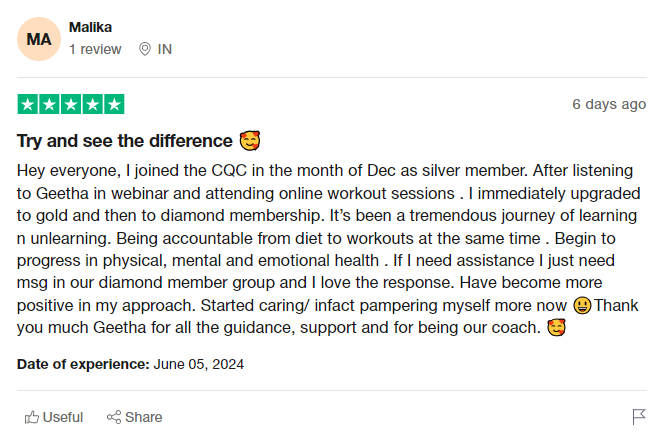The width and height of the screenshot is (667, 440).
Task: Click the second green rating star
Action: pos(49,104)
